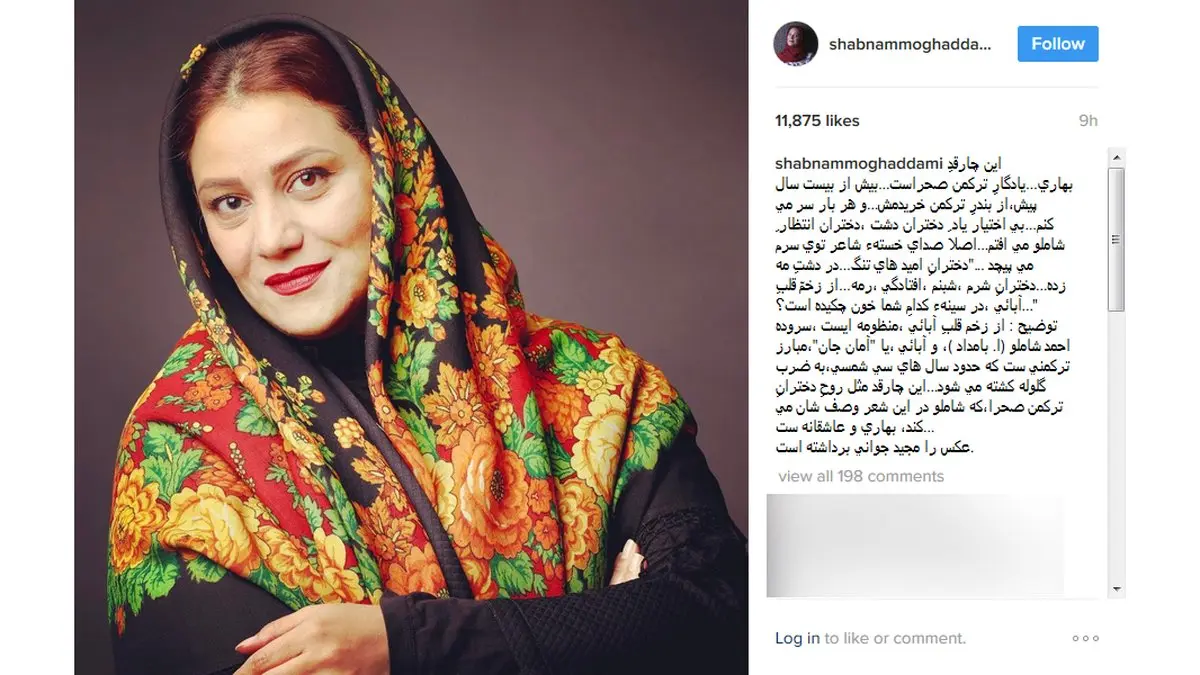Click the Log in link
The height and width of the screenshot is (675, 1200).
[797, 638]
